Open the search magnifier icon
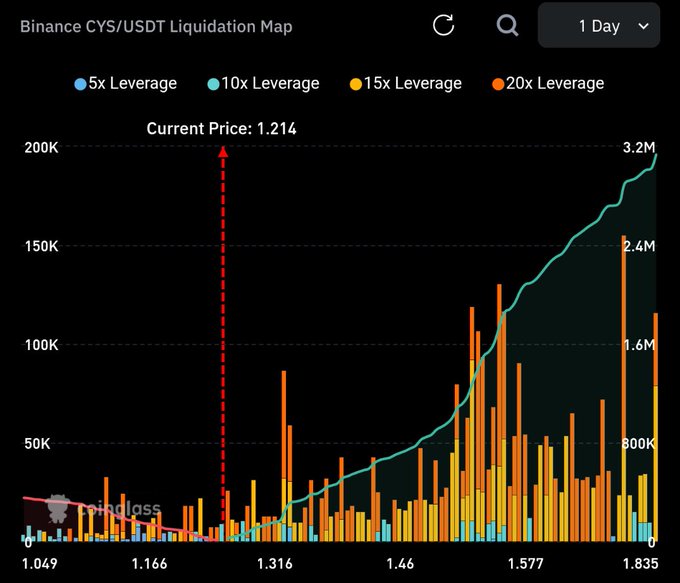 pyautogui.click(x=507, y=26)
